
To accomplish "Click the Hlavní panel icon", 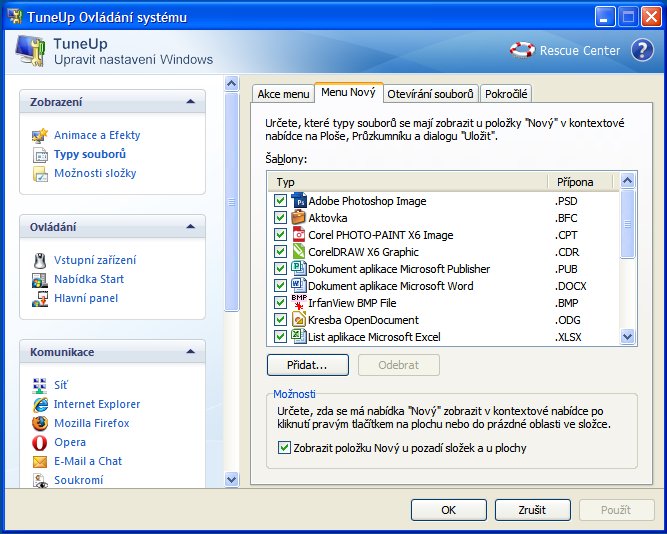I will (x=40, y=299).
